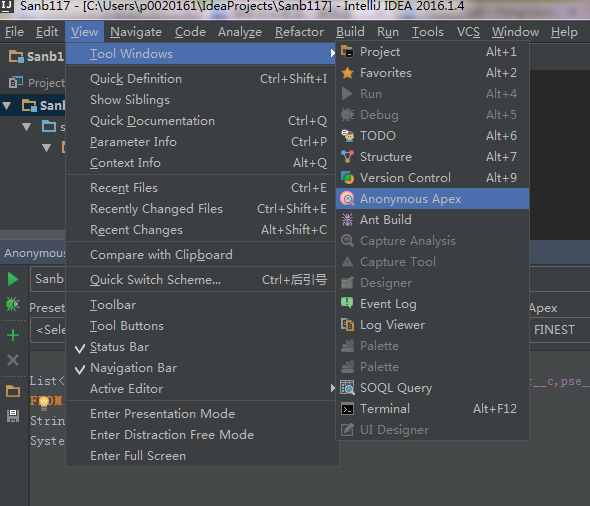Open Favorites tool window star icon
The image size is (590, 506).
coord(347,73)
